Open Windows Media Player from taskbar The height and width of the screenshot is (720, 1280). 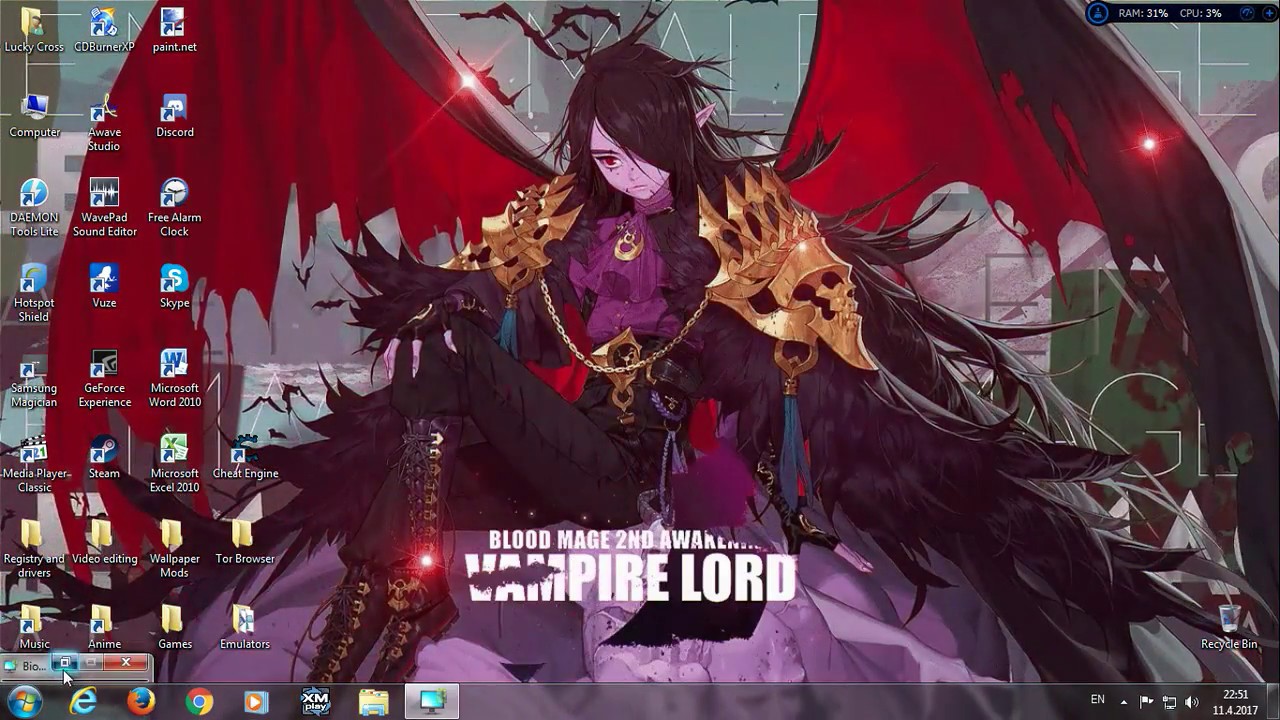pyautogui.click(x=257, y=702)
